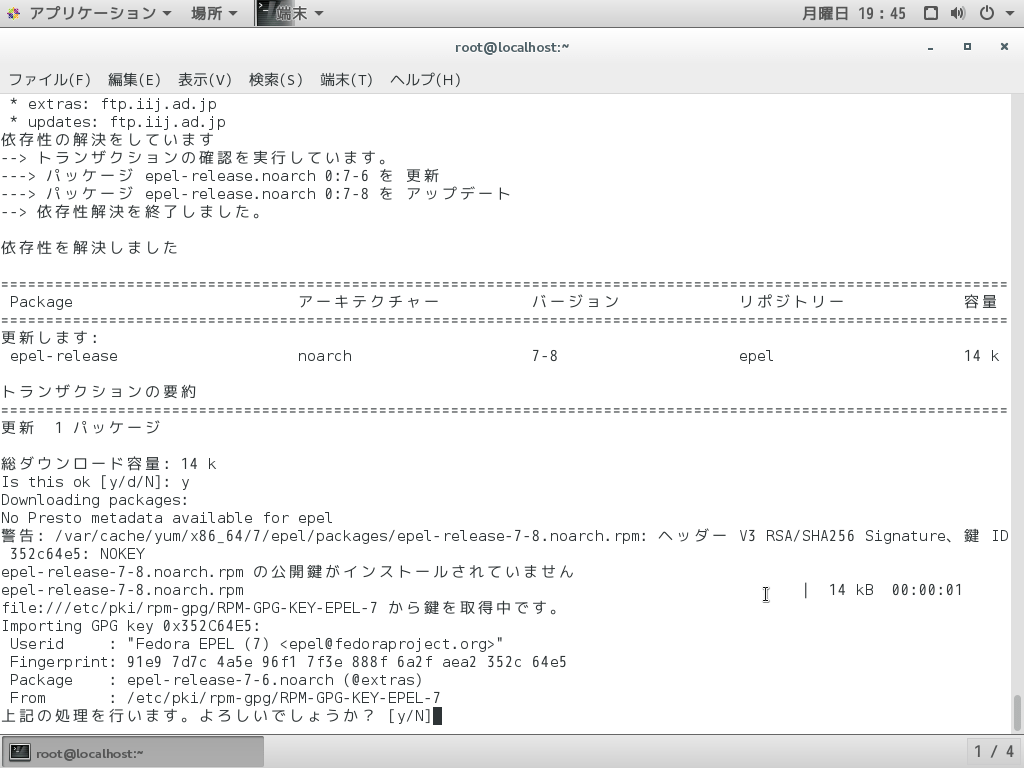
Task: Click the Userid line with Fedora EPEL (7)
Action: tap(257, 644)
